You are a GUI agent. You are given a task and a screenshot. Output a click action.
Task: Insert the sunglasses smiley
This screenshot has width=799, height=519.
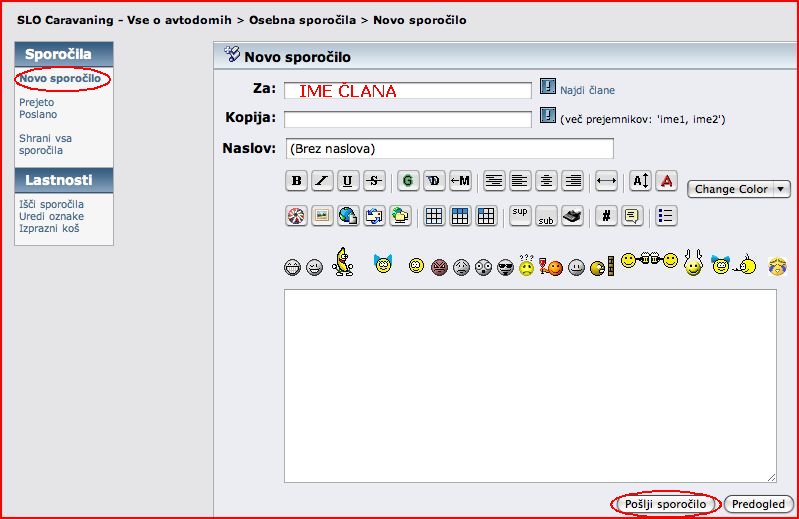point(505,267)
